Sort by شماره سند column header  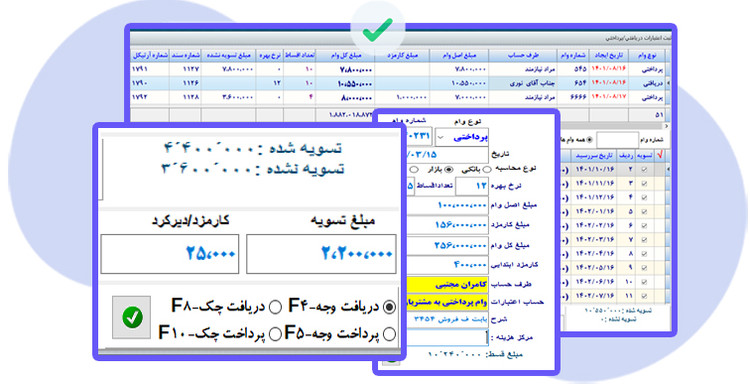pos(185,55)
